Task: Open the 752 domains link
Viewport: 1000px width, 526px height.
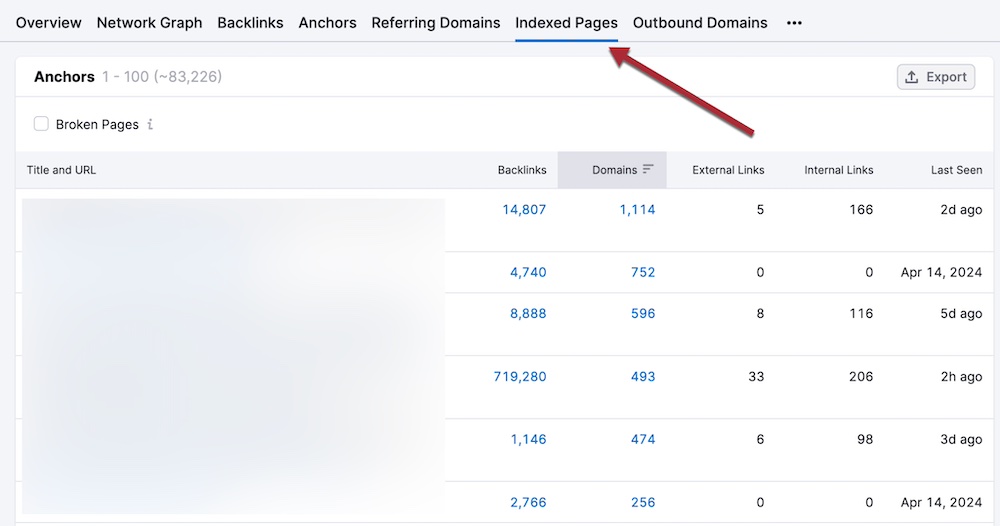Action: (x=643, y=272)
